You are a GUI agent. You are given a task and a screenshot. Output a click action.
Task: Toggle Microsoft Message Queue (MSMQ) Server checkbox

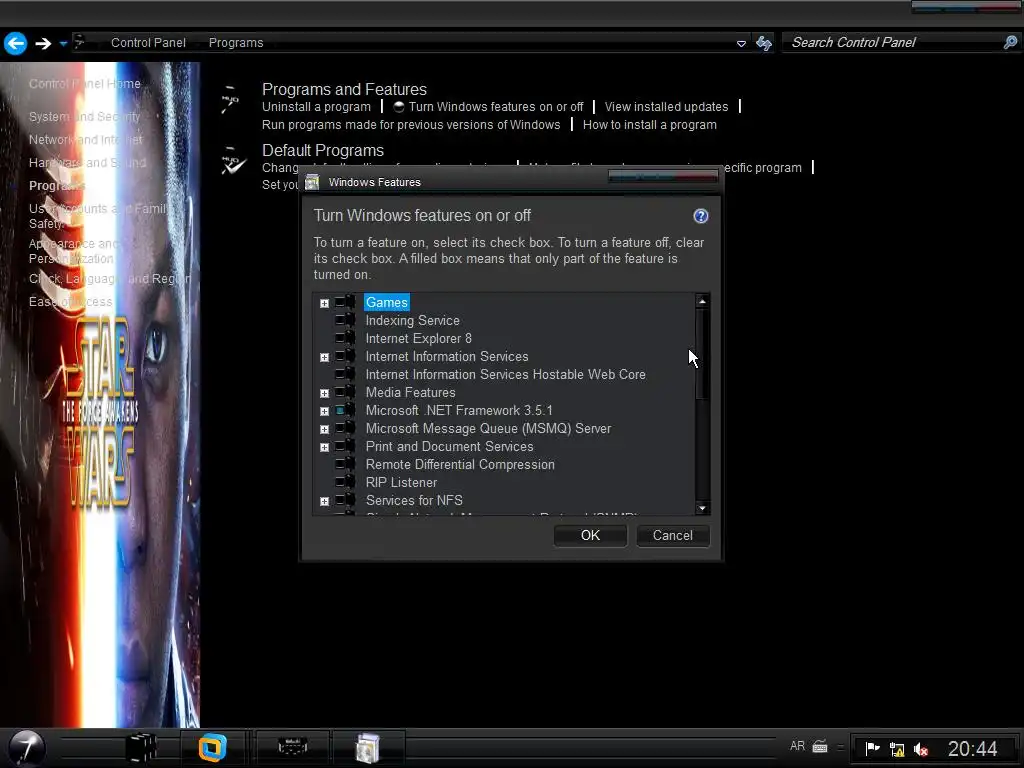tap(340, 428)
